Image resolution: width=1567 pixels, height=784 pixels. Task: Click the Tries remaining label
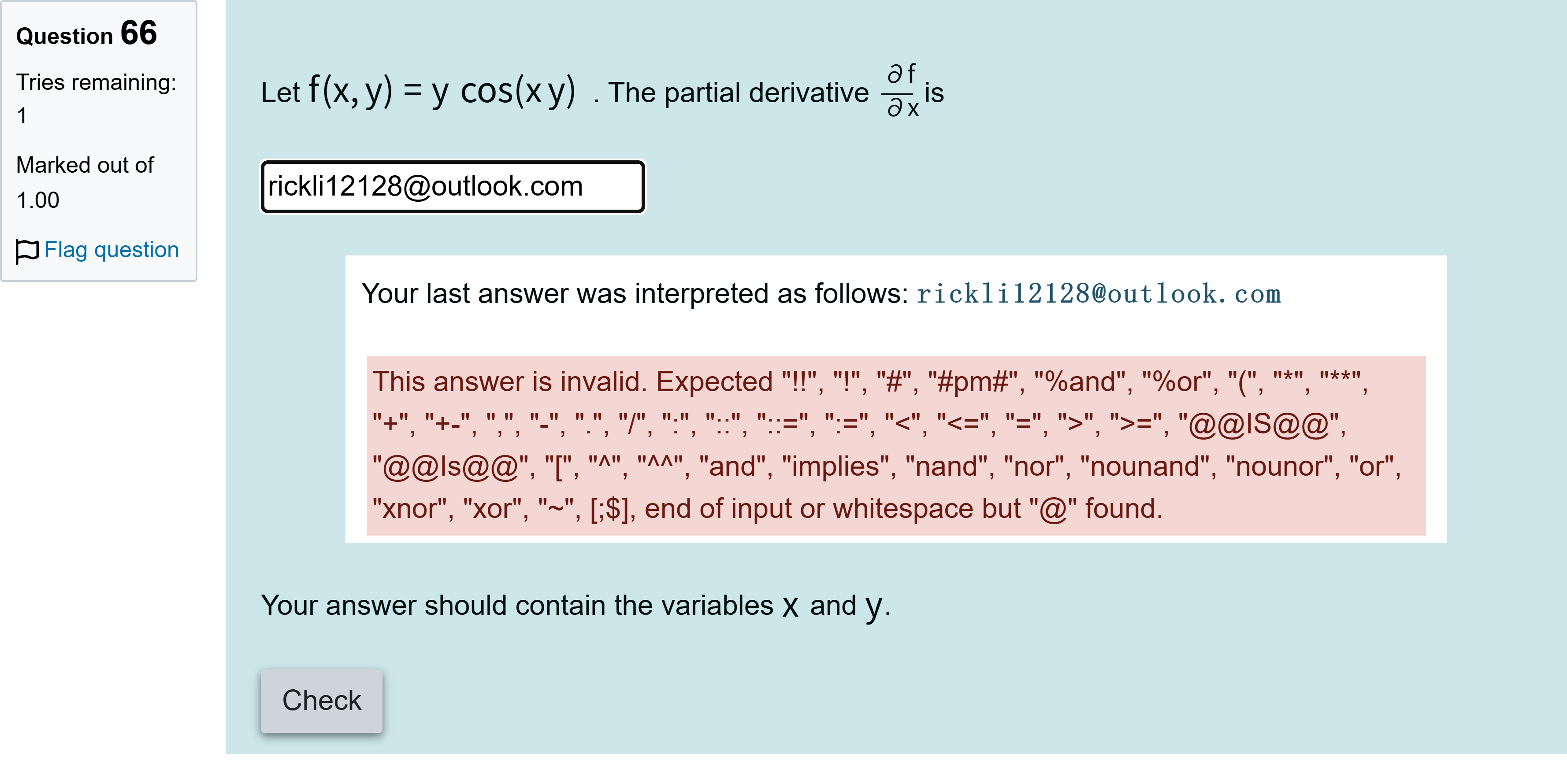96,82
